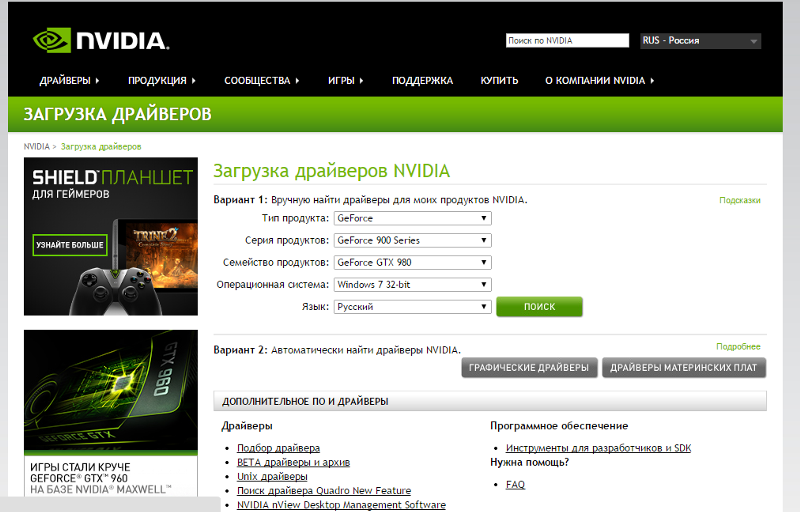800x512 pixels.
Task: Click the NVIDIA breadcrumb link
Action: [37, 147]
